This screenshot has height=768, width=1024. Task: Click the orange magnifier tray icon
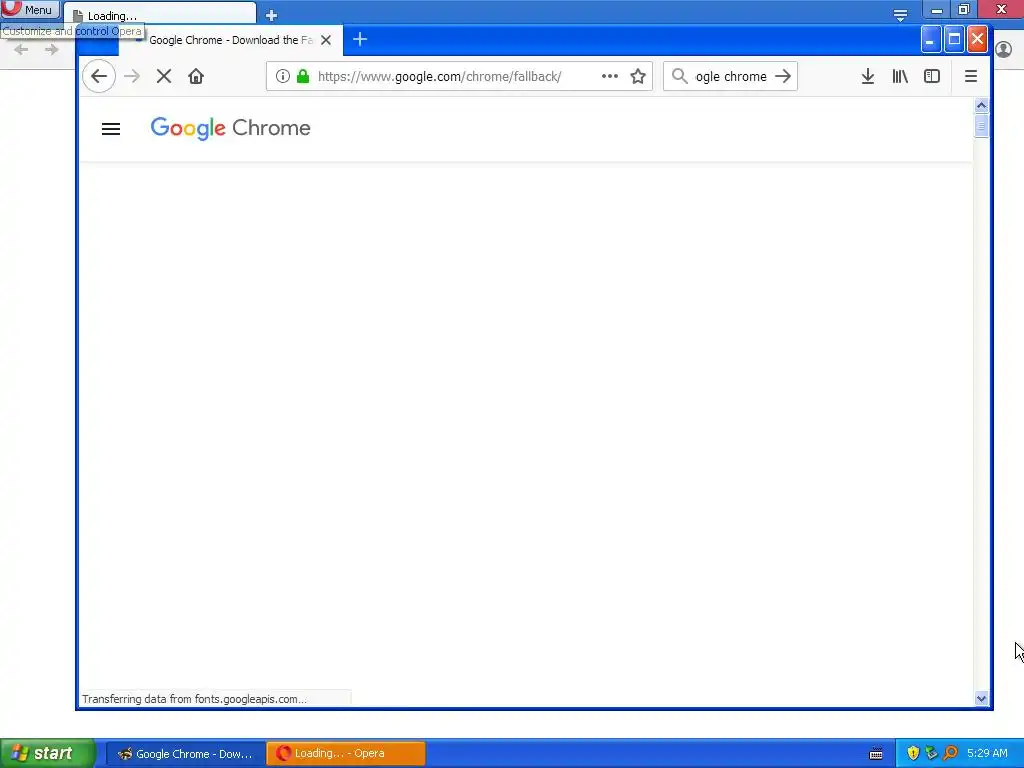pos(950,753)
